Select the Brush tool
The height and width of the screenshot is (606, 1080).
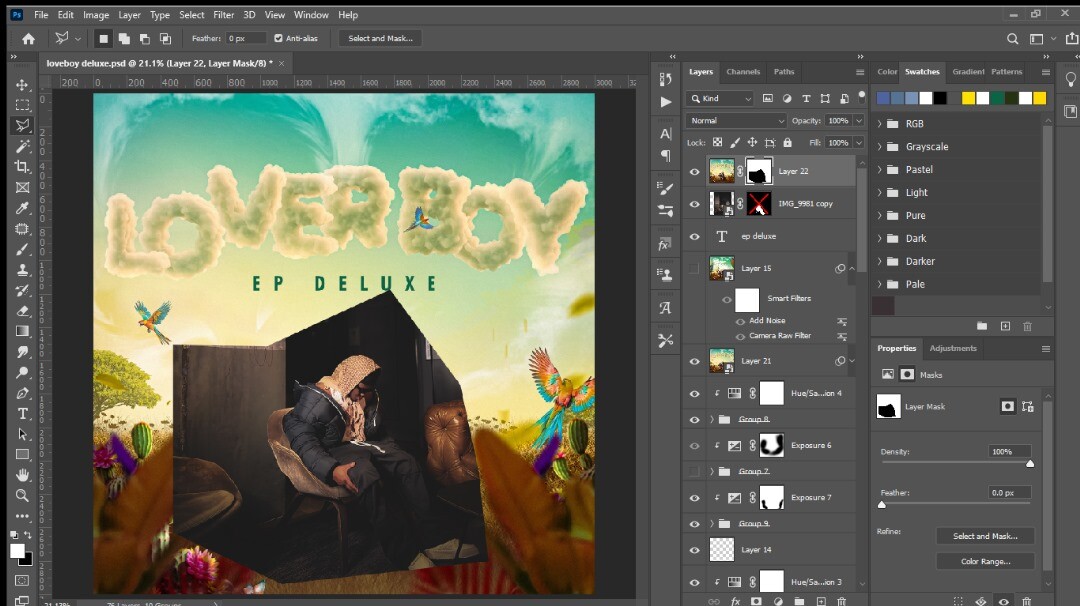click(x=22, y=249)
